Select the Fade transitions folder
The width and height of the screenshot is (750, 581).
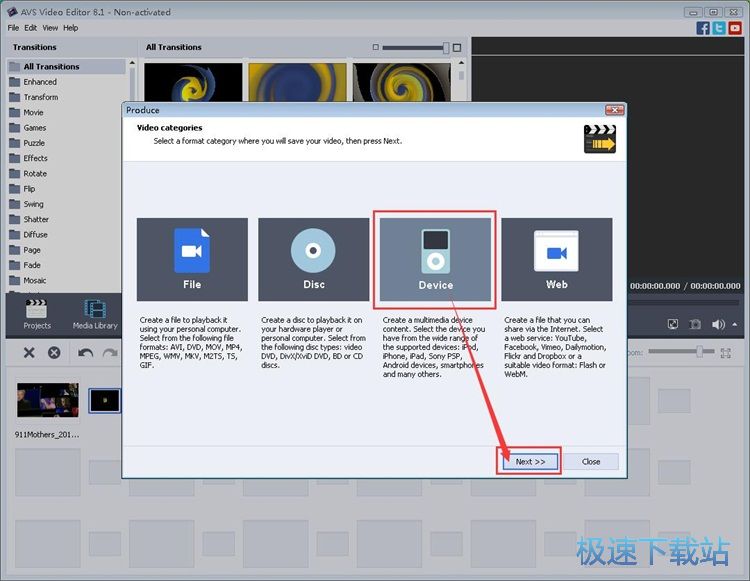32,265
